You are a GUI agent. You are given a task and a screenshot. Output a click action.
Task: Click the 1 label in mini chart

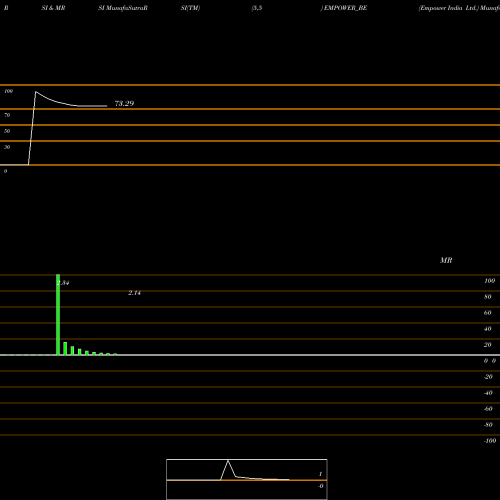coord(320,474)
